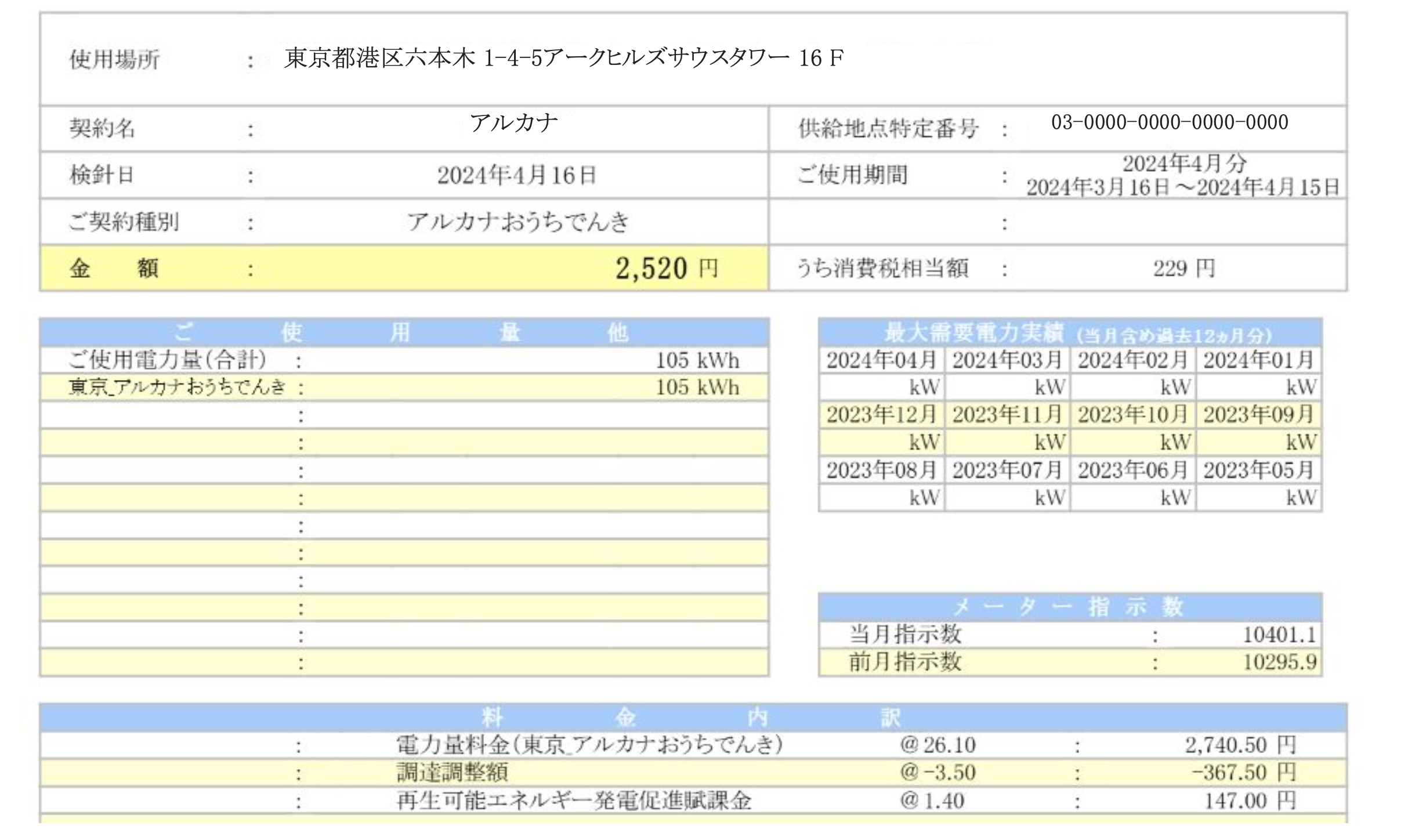The image size is (1426, 840).
Task: Select the 供給地点特定番号 value 03-0000-0000-0000-0000
Action: [1169, 122]
